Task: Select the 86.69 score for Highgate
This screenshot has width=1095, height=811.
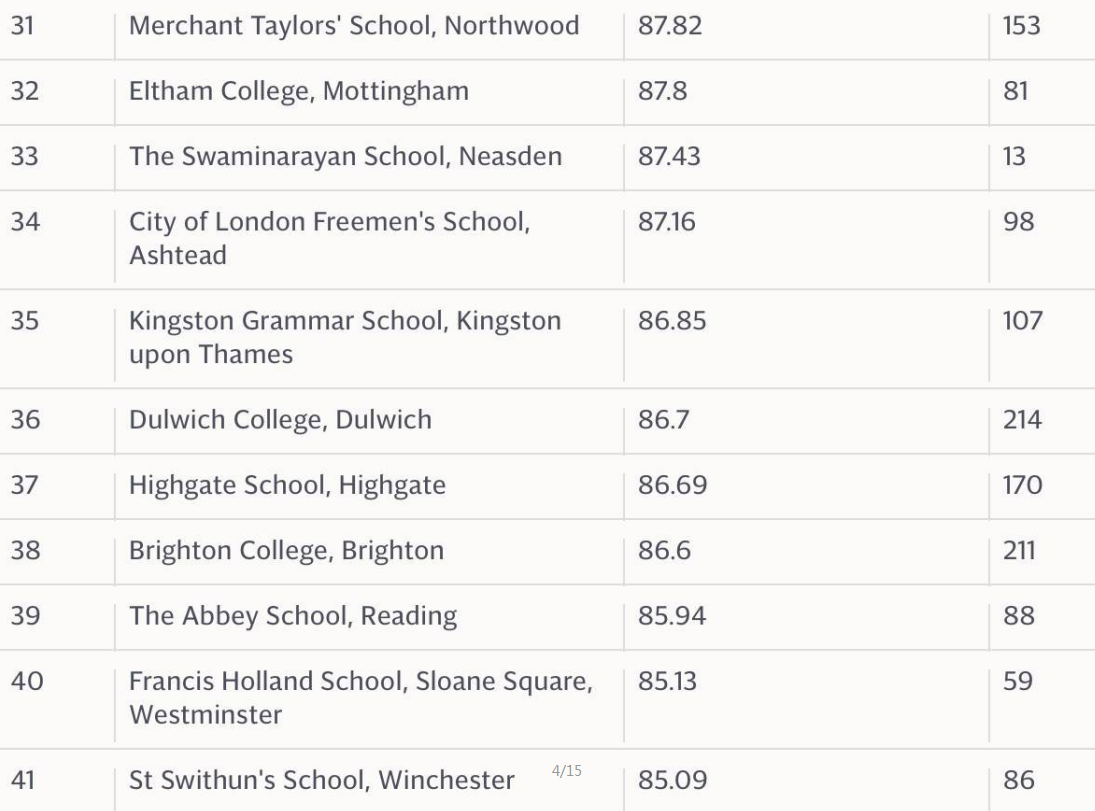Action: 673,485
